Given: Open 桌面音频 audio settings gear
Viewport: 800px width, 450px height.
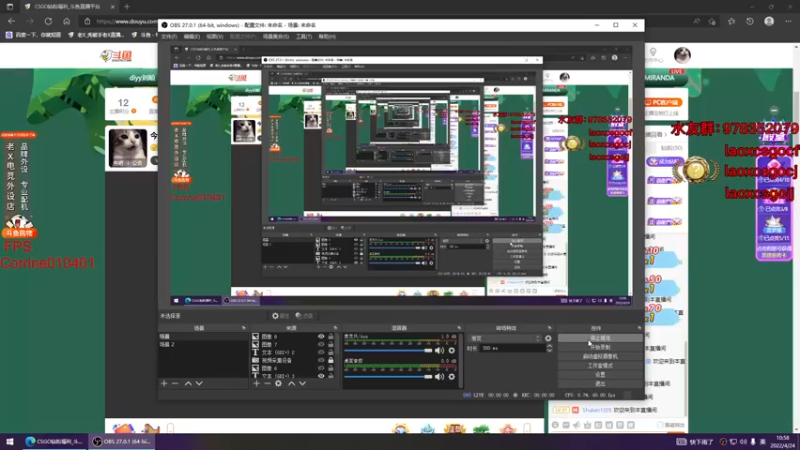Looking at the screenshot, I should tap(452, 377).
